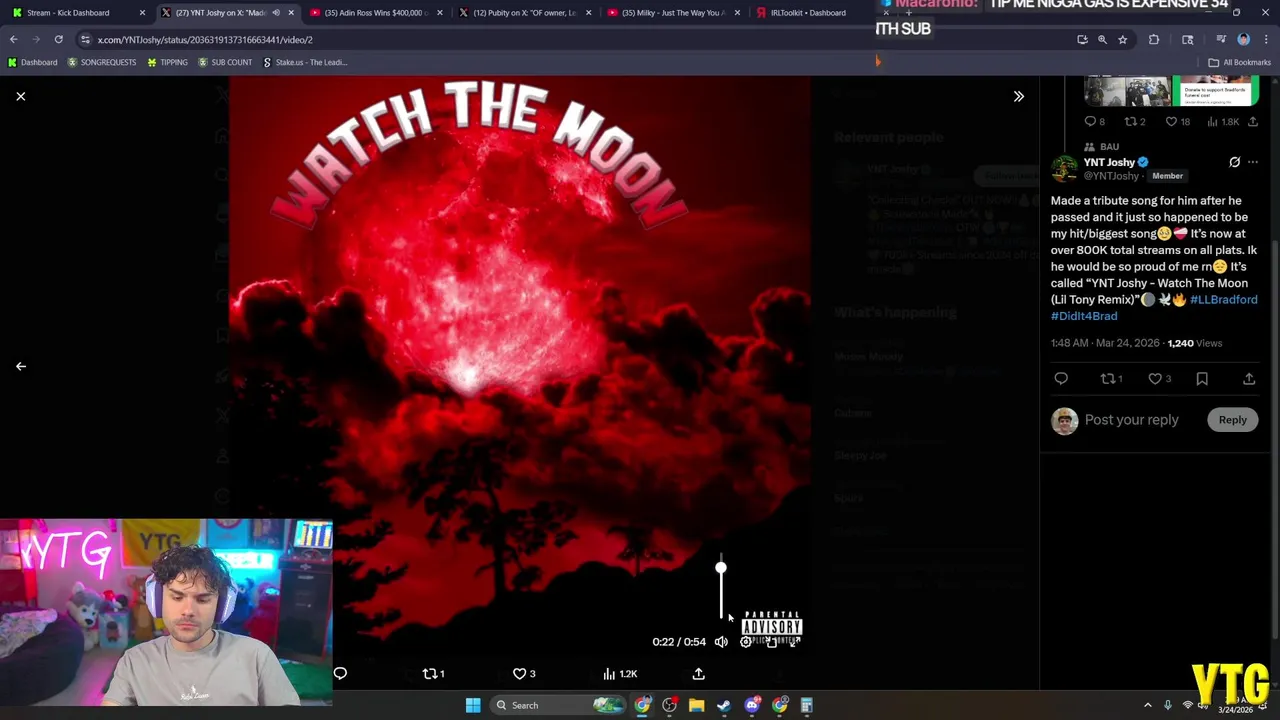Open YNT Joshy profile name link

point(1109,162)
